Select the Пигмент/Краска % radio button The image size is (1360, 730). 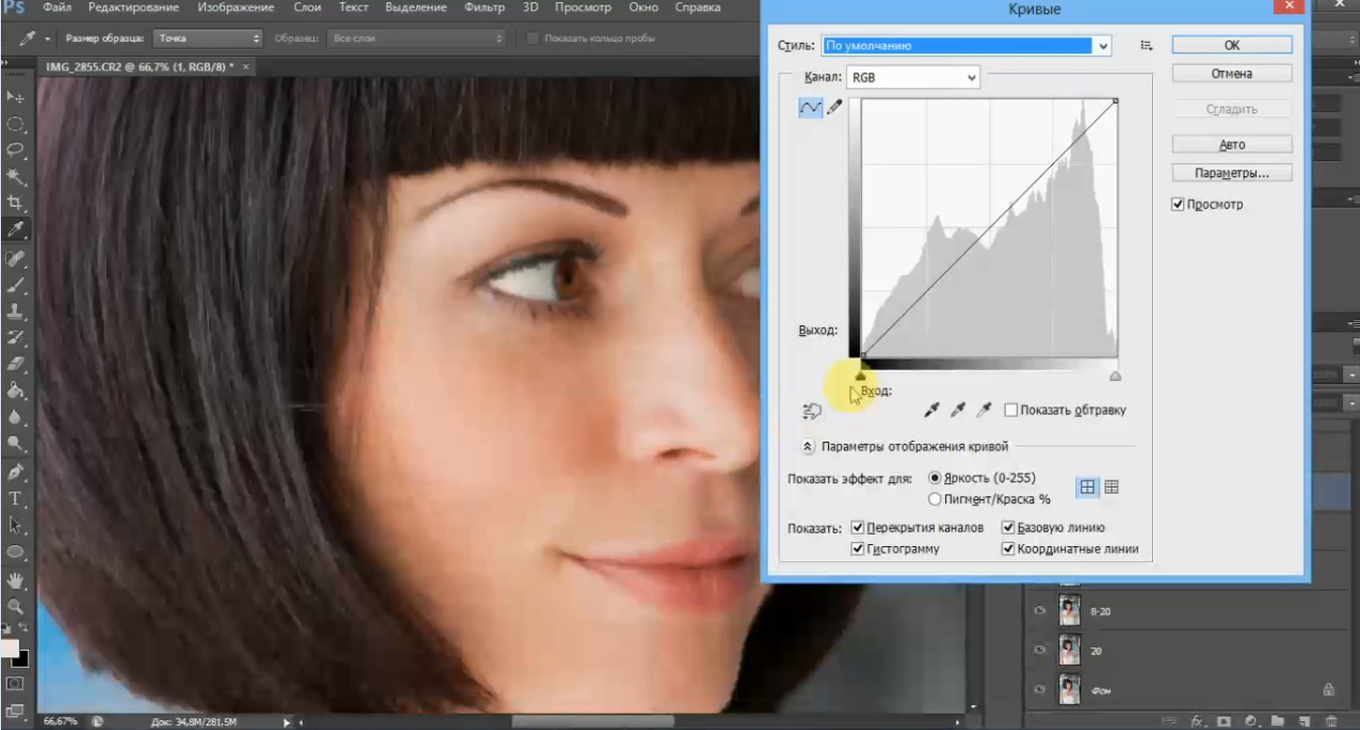(x=935, y=499)
